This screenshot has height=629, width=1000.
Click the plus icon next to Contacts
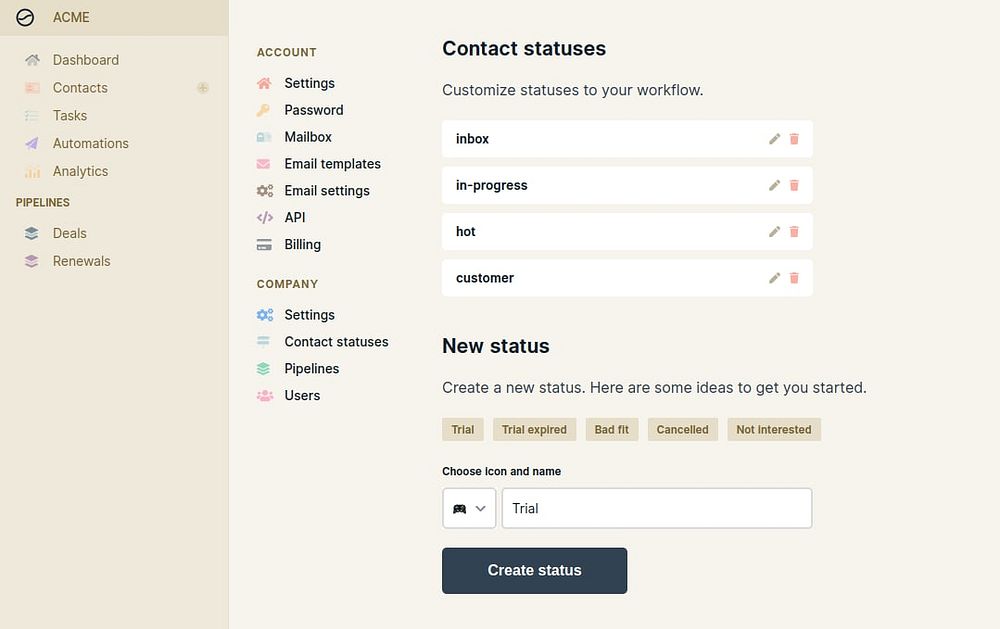pyautogui.click(x=203, y=88)
